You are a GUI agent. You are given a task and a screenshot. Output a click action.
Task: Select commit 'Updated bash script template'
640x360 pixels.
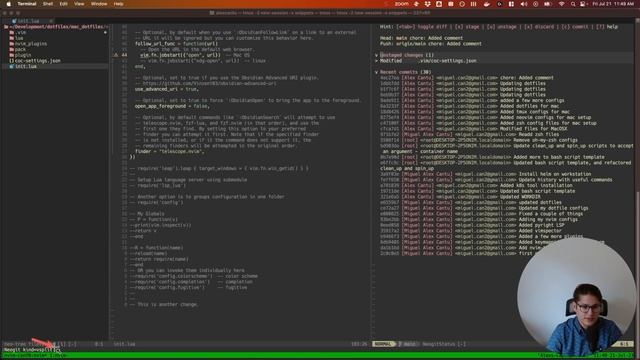tap(478, 191)
